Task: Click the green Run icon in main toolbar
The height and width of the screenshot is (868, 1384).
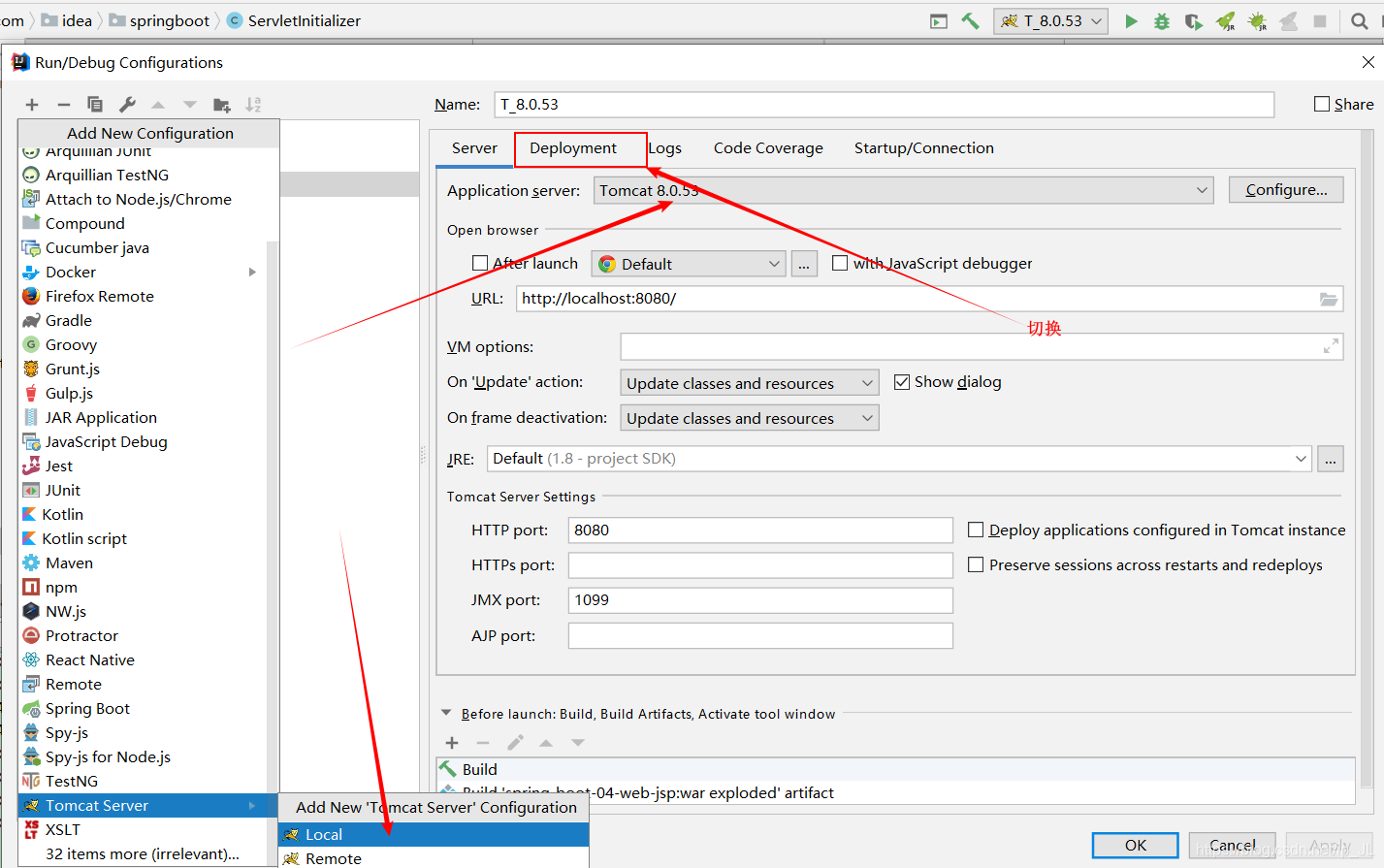Action: (1131, 21)
